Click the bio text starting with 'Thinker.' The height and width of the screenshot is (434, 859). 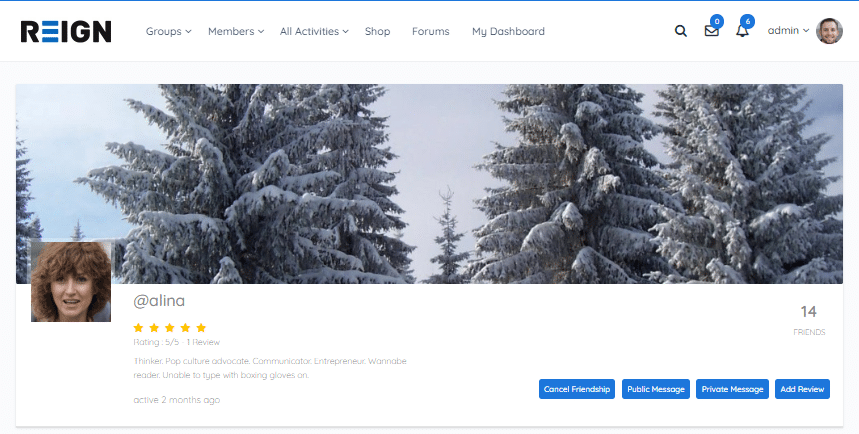(x=270, y=368)
